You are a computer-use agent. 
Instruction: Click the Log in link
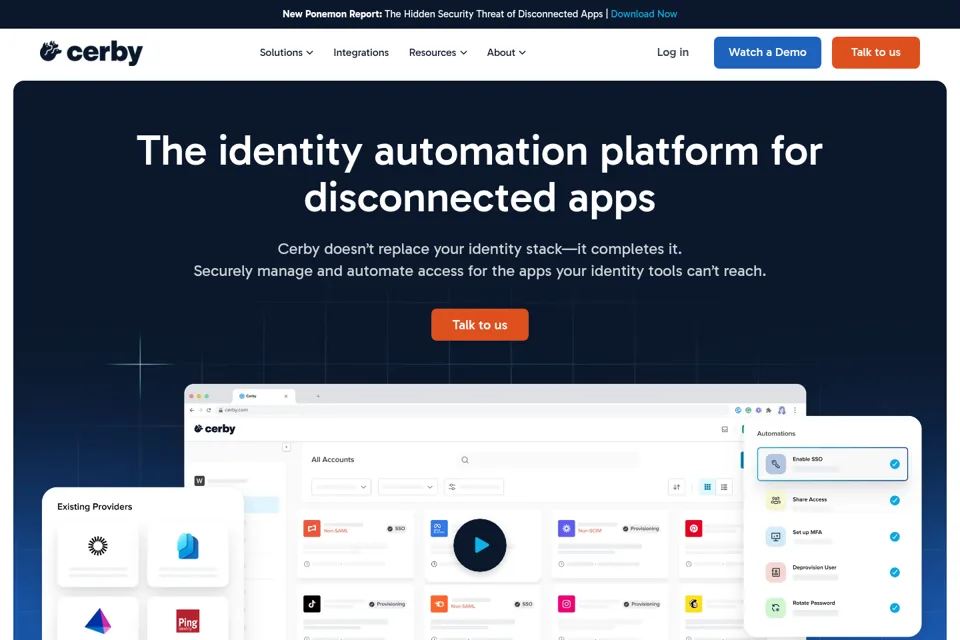(x=672, y=53)
